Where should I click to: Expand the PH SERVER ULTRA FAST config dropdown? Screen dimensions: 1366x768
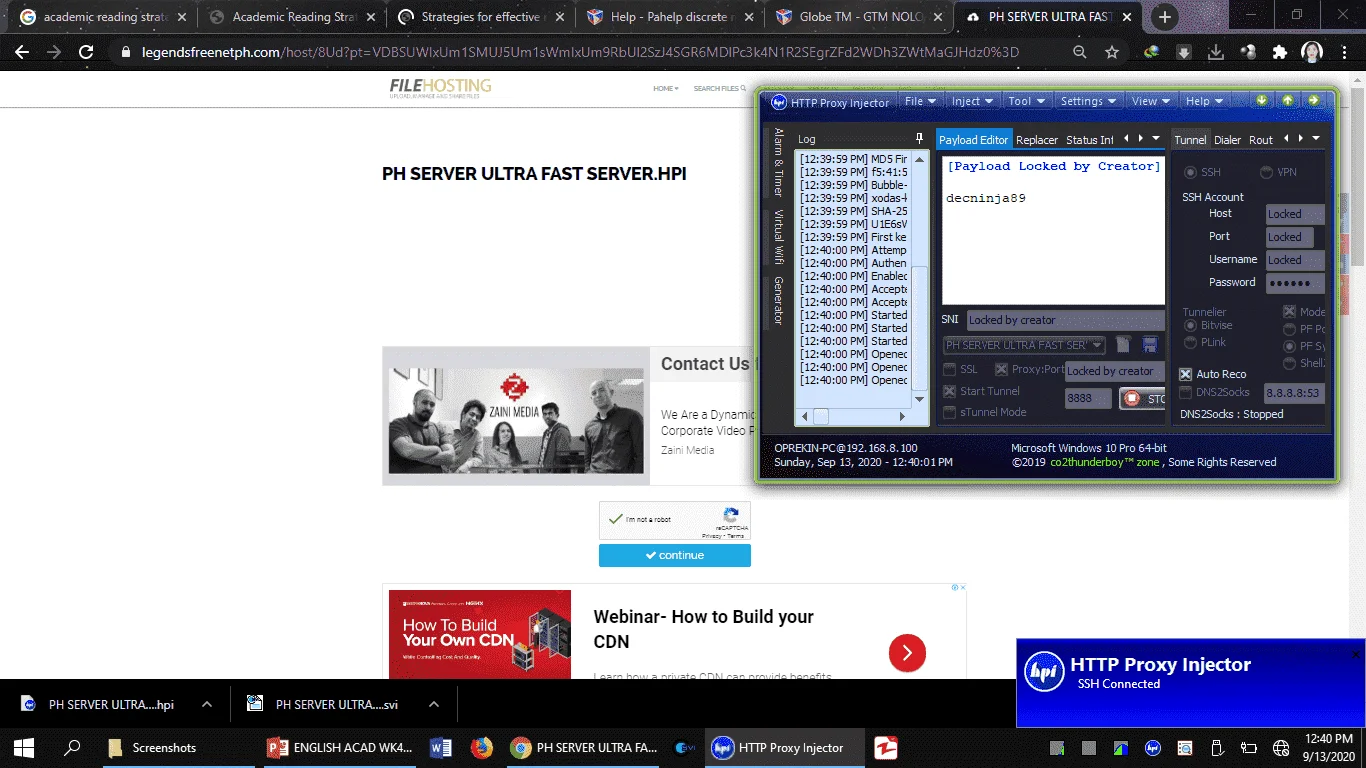1097,345
